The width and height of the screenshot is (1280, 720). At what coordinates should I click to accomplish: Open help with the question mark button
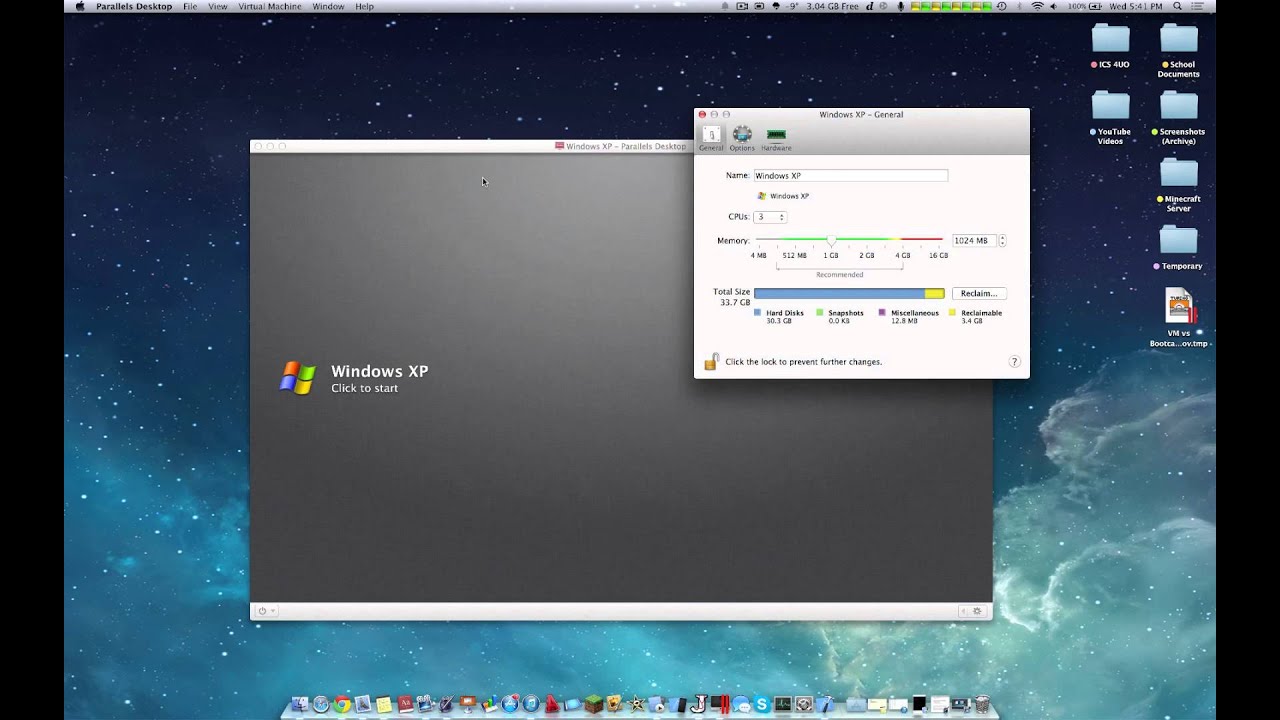click(1014, 362)
